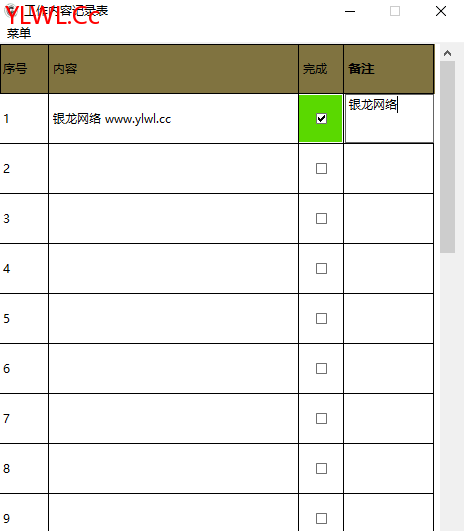Select the checkbox for row 8
Screen dimensions: 464x531
point(321,468)
